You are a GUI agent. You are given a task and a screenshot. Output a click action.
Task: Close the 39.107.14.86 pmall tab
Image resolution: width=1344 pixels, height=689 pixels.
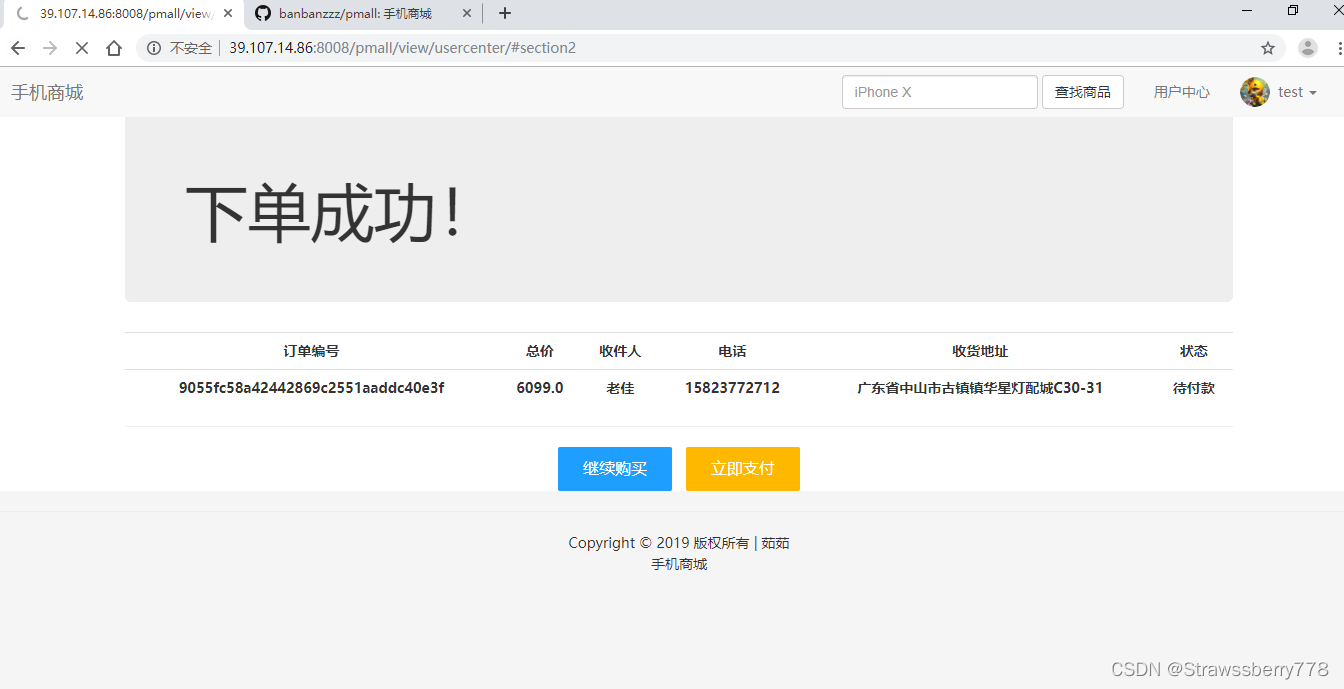228,13
